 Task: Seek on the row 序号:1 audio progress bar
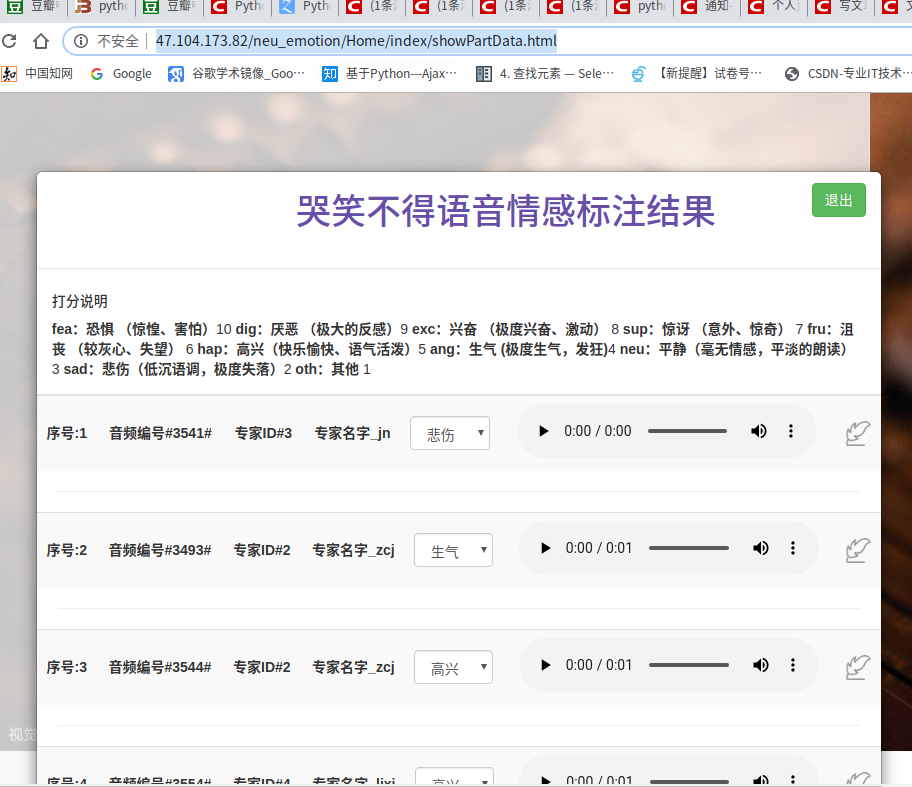click(x=687, y=431)
